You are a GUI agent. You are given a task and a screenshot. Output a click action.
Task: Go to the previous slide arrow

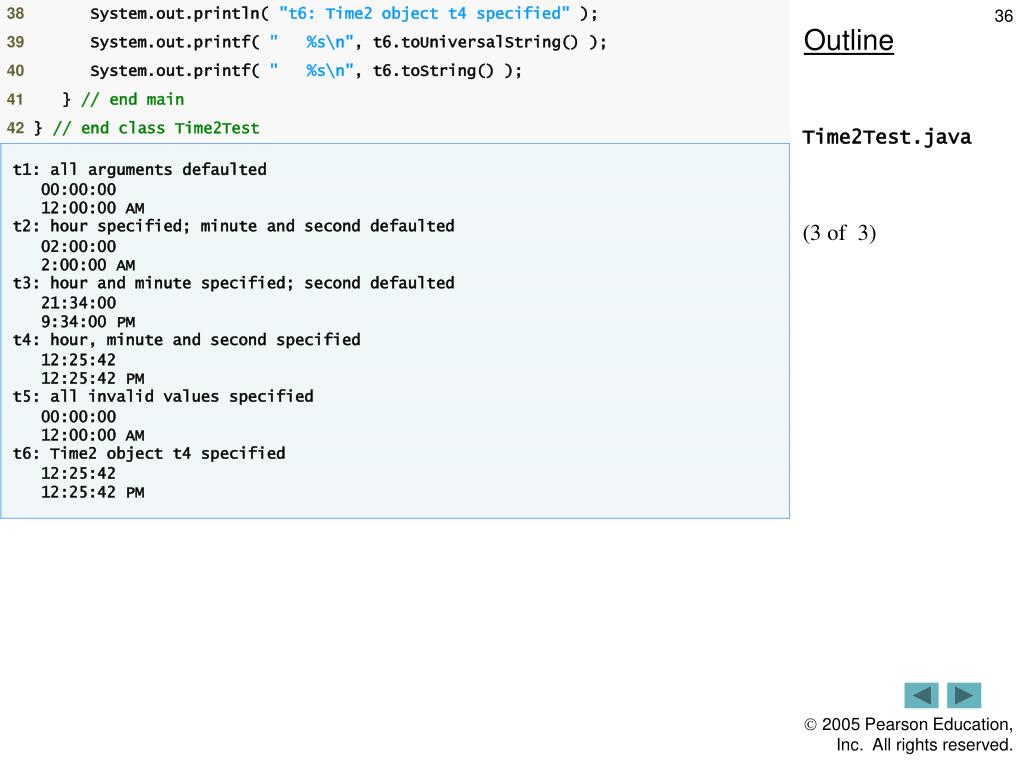pos(921,696)
